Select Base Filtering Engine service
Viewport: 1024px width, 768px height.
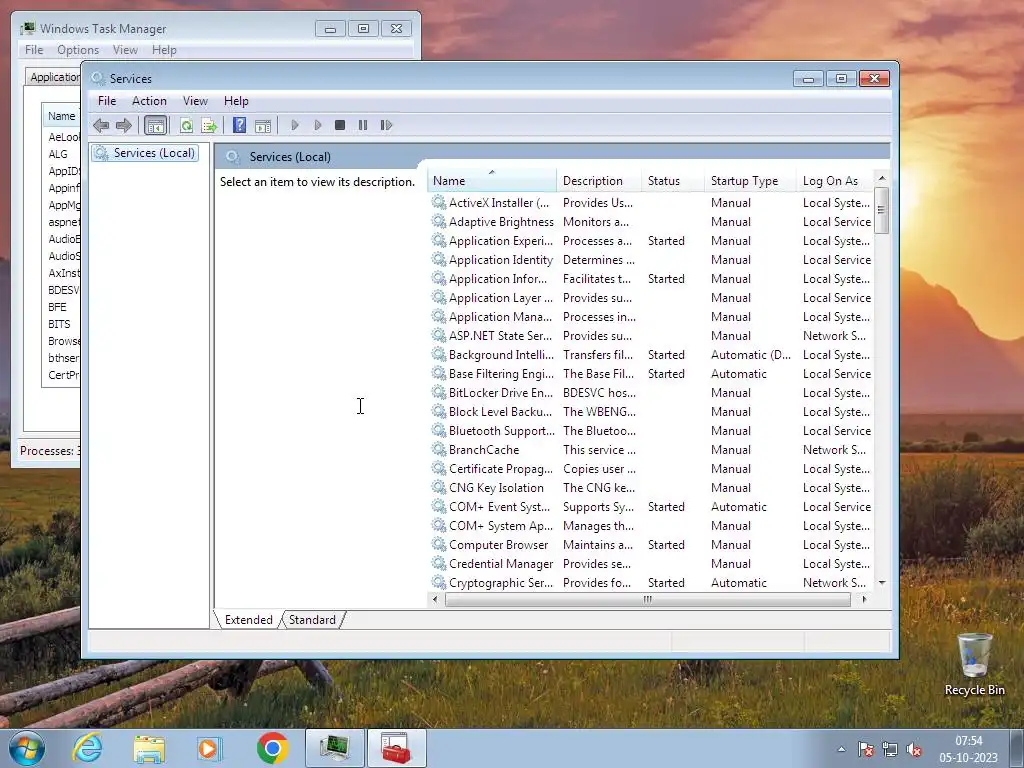coord(651,374)
